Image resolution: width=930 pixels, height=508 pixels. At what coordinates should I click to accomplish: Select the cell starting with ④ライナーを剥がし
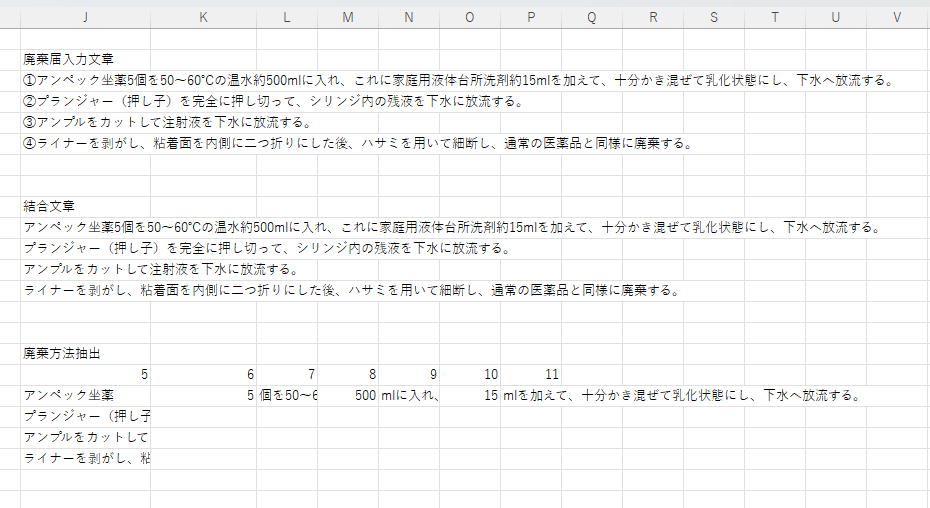click(85, 143)
